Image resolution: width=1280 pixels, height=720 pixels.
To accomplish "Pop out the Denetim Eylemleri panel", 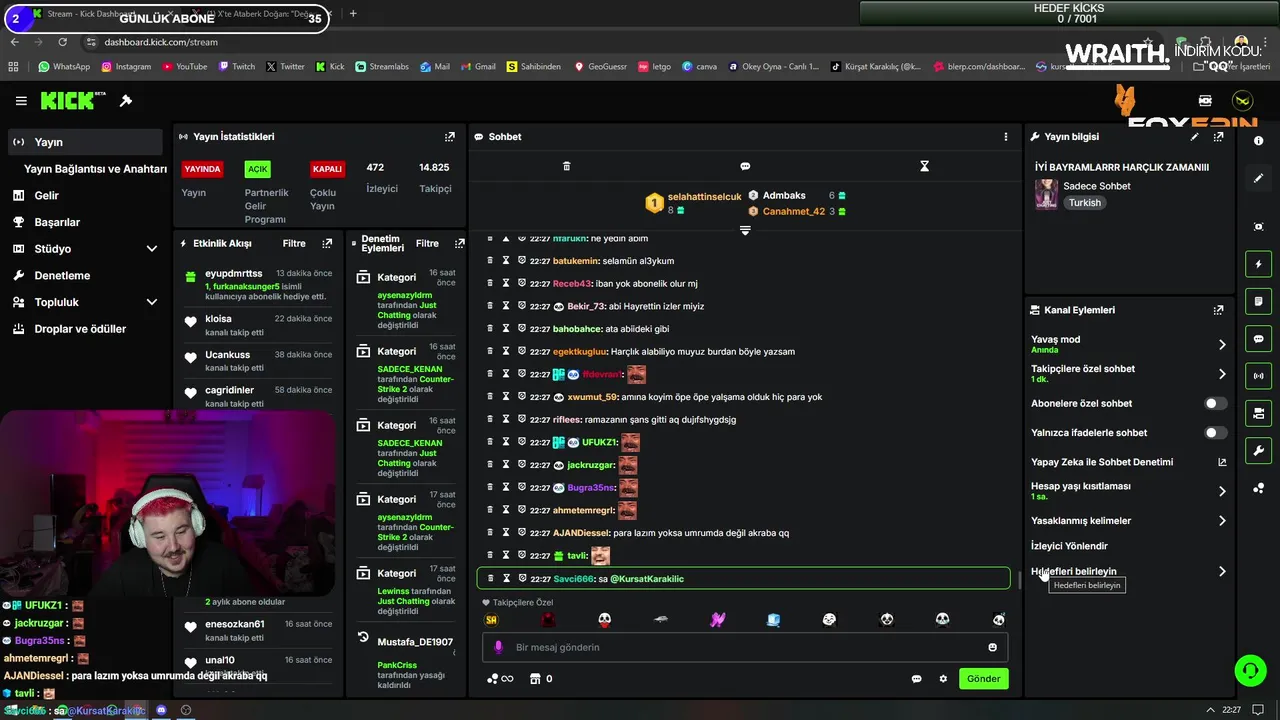I will (x=459, y=243).
